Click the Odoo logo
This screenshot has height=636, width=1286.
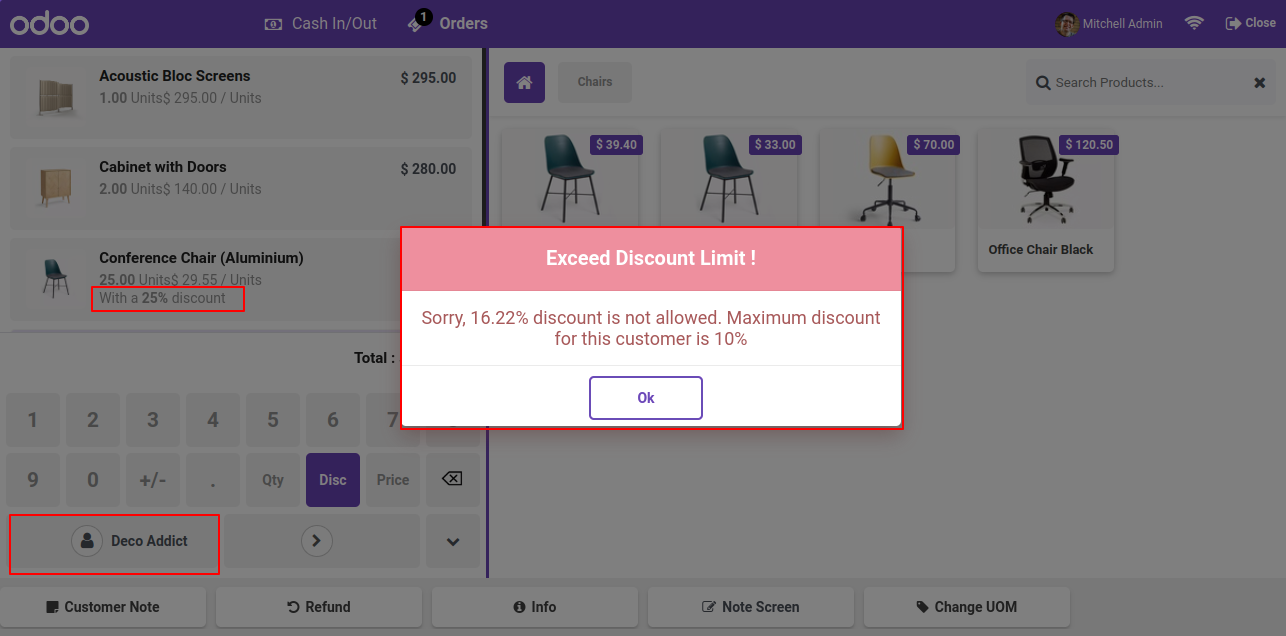click(x=50, y=24)
